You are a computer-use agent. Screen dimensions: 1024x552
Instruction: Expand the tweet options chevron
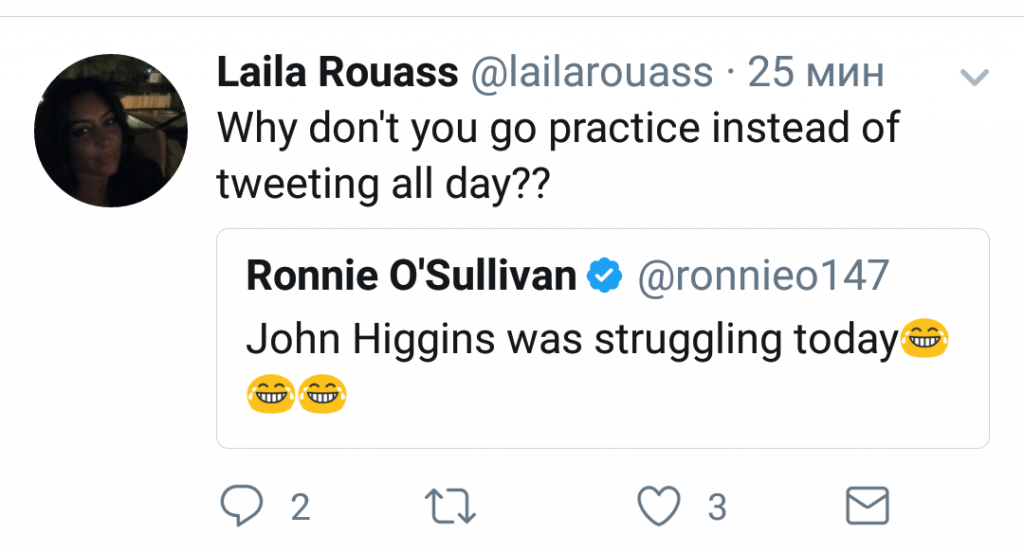(x=973, y=77)
